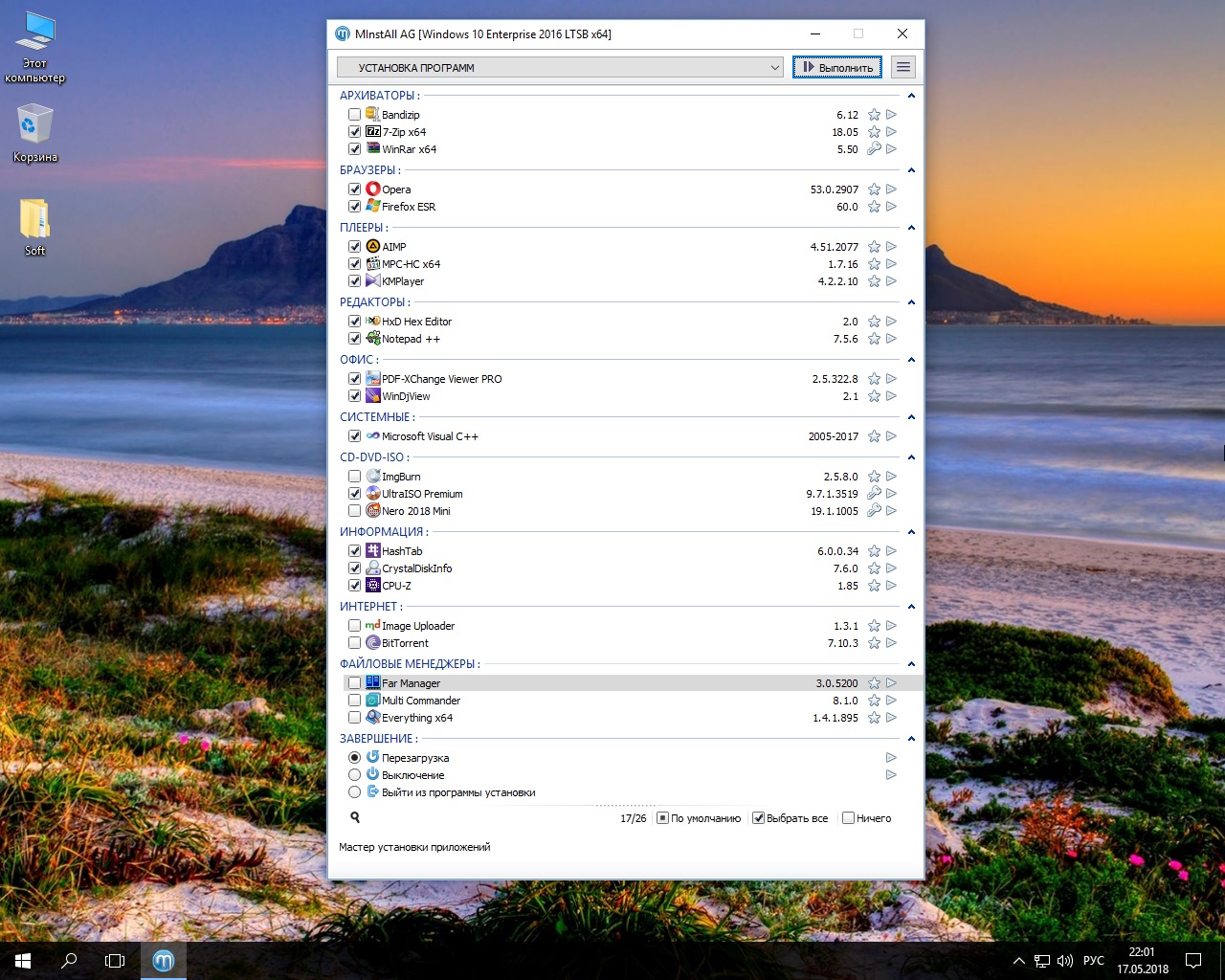Viewport: 1225px width, 980px height.
Task: Collapse the ИНФОРМАЦИЯ section
Action: point(911,532)
